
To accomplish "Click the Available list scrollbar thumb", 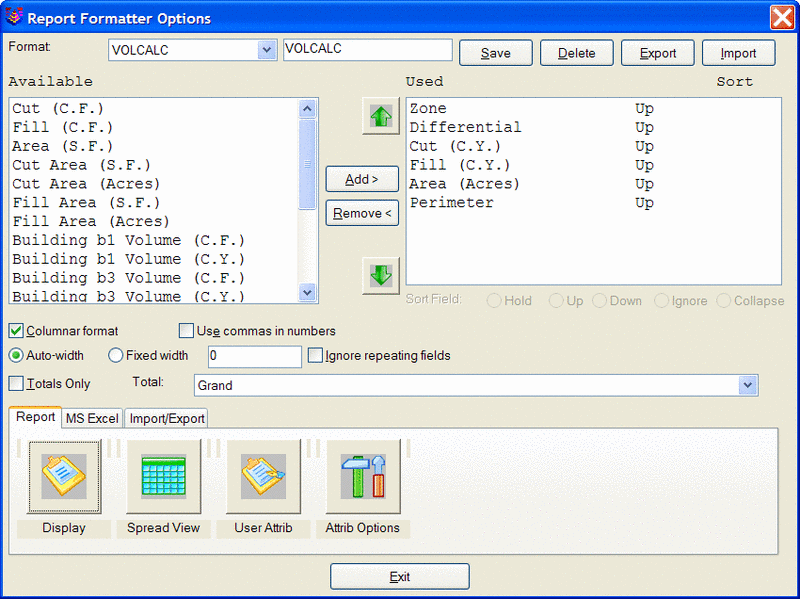I will pyautogui.click(x=307, y=164).
